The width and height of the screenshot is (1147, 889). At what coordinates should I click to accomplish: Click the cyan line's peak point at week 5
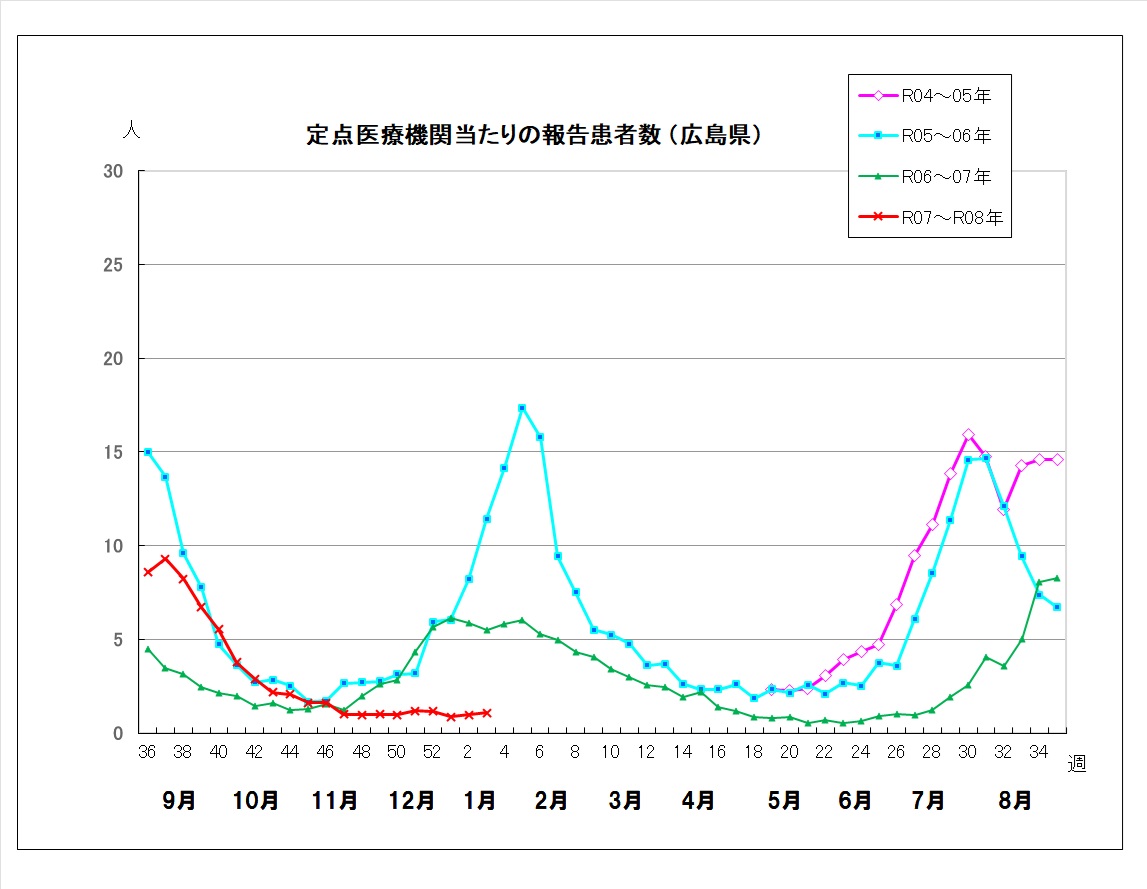(x=522, y=408)
